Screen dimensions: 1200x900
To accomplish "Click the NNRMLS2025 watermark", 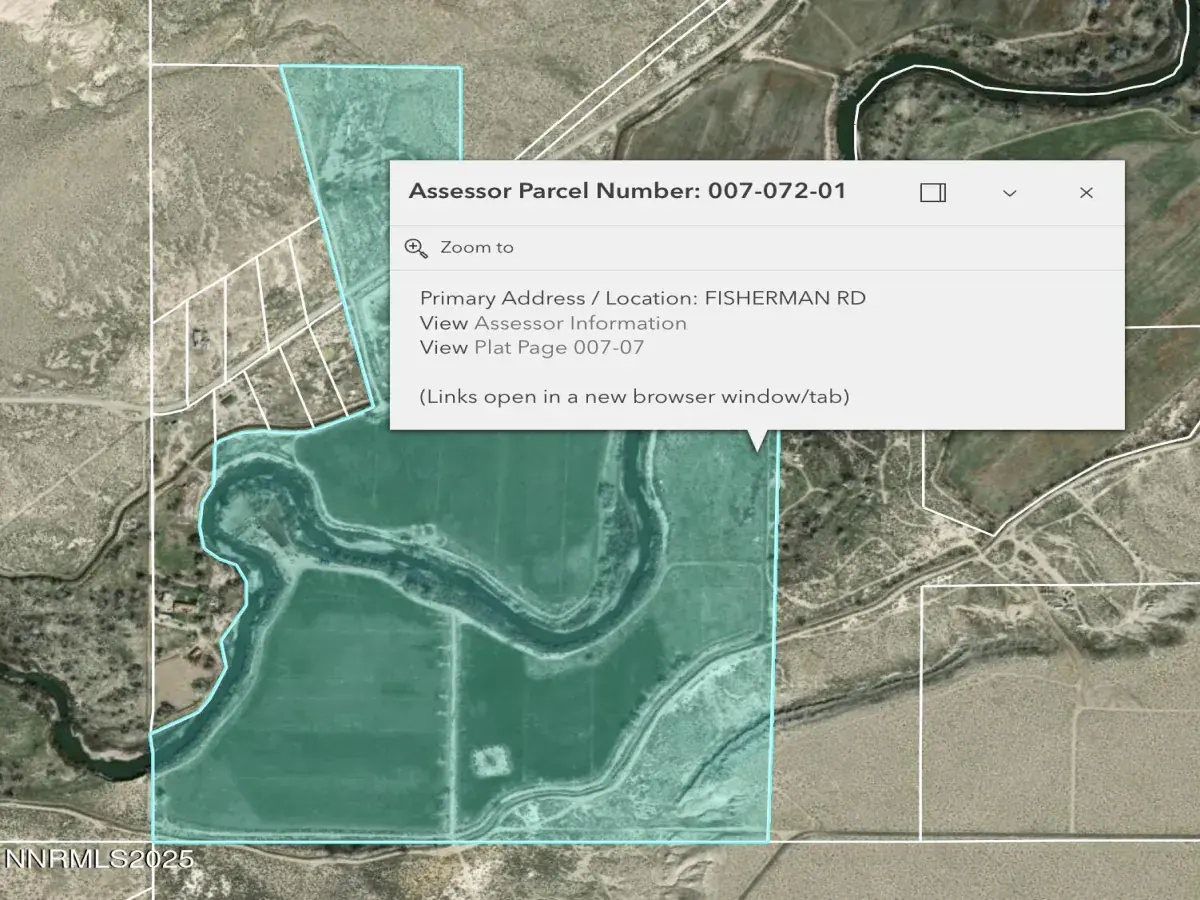I will pos(98,859).
